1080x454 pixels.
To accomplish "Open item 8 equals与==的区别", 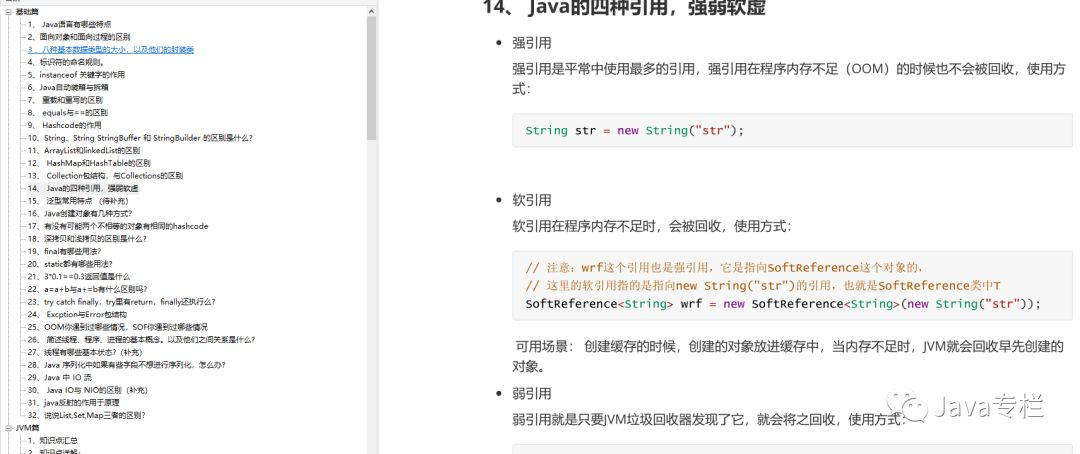I will (68, 112).
